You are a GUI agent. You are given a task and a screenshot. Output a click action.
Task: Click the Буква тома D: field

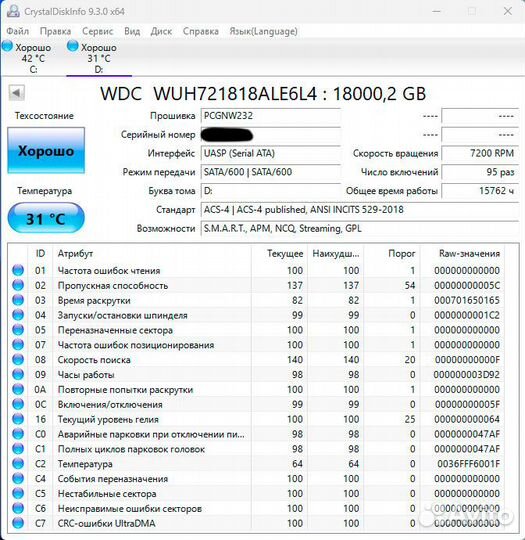271,191
